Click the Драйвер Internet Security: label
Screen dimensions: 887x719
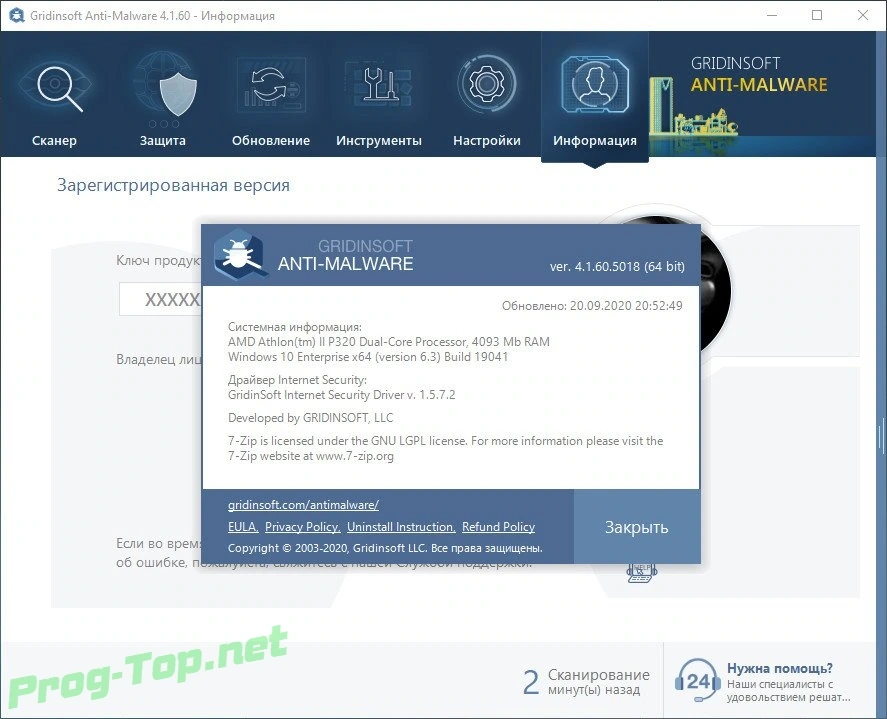298,380
